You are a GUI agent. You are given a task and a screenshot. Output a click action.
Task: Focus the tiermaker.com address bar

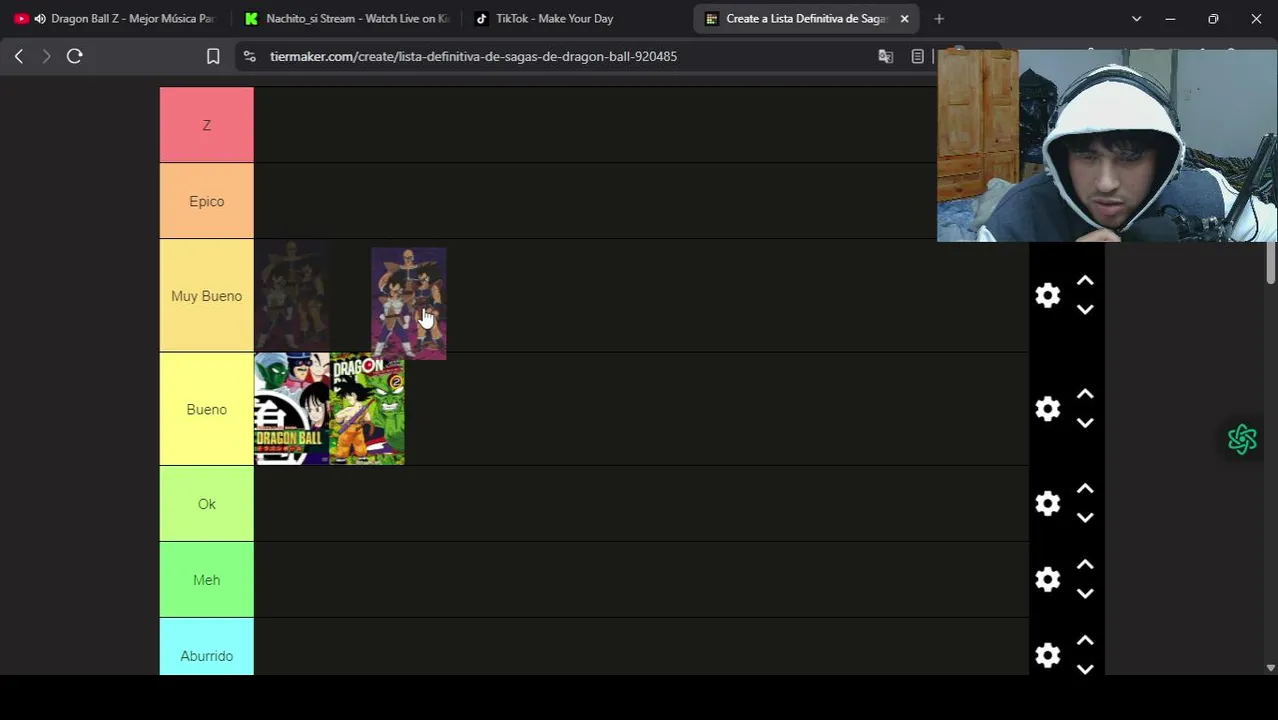[x=473, y=56]
